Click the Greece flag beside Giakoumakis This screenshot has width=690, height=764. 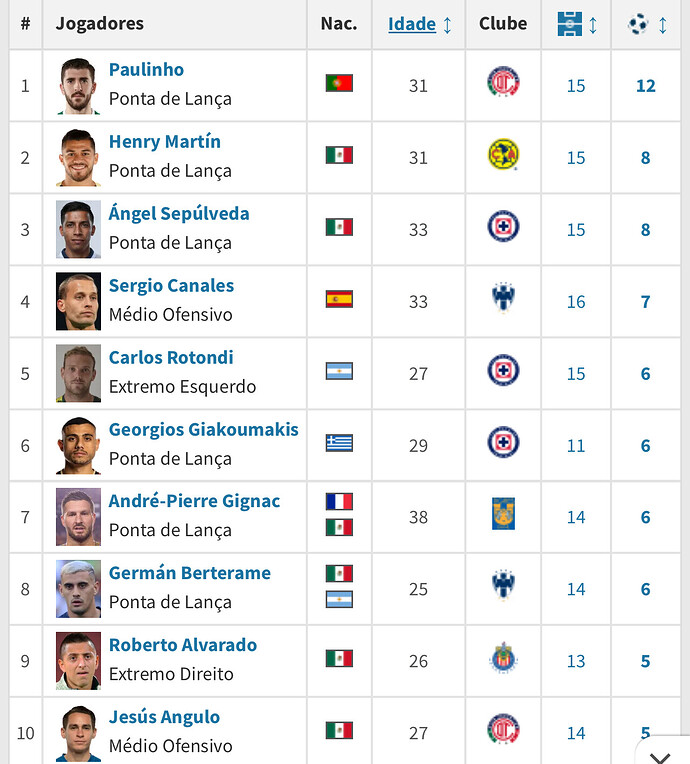[x=339, y=443]
